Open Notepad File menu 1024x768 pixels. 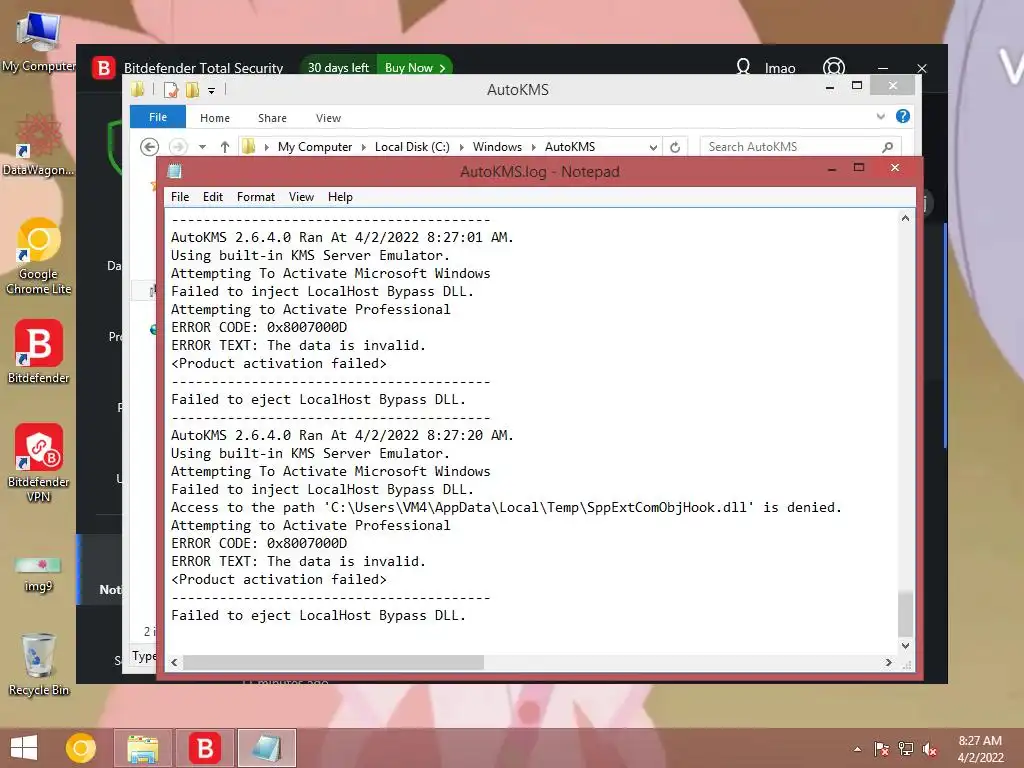pos(180,197)
